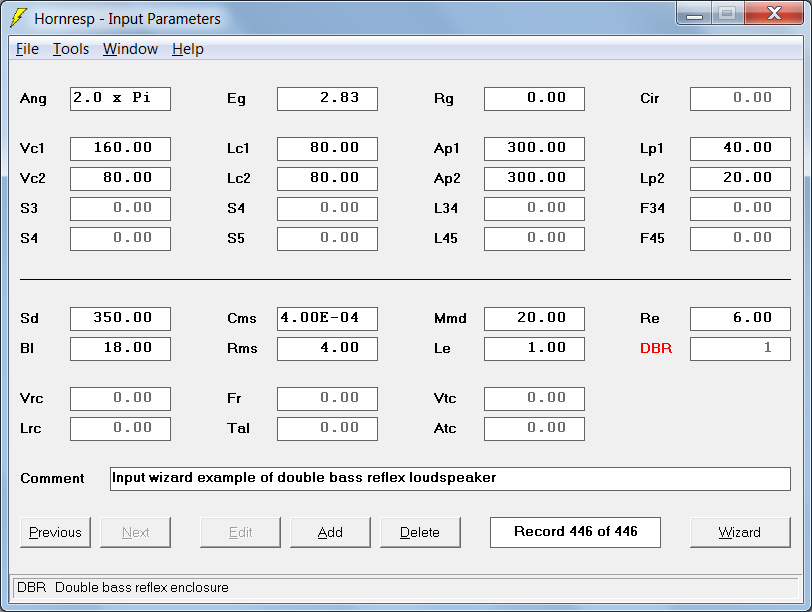
Task: Select the Cms field showing 4.00E-04
Action: pyautogui.click(x=327, y=318)
